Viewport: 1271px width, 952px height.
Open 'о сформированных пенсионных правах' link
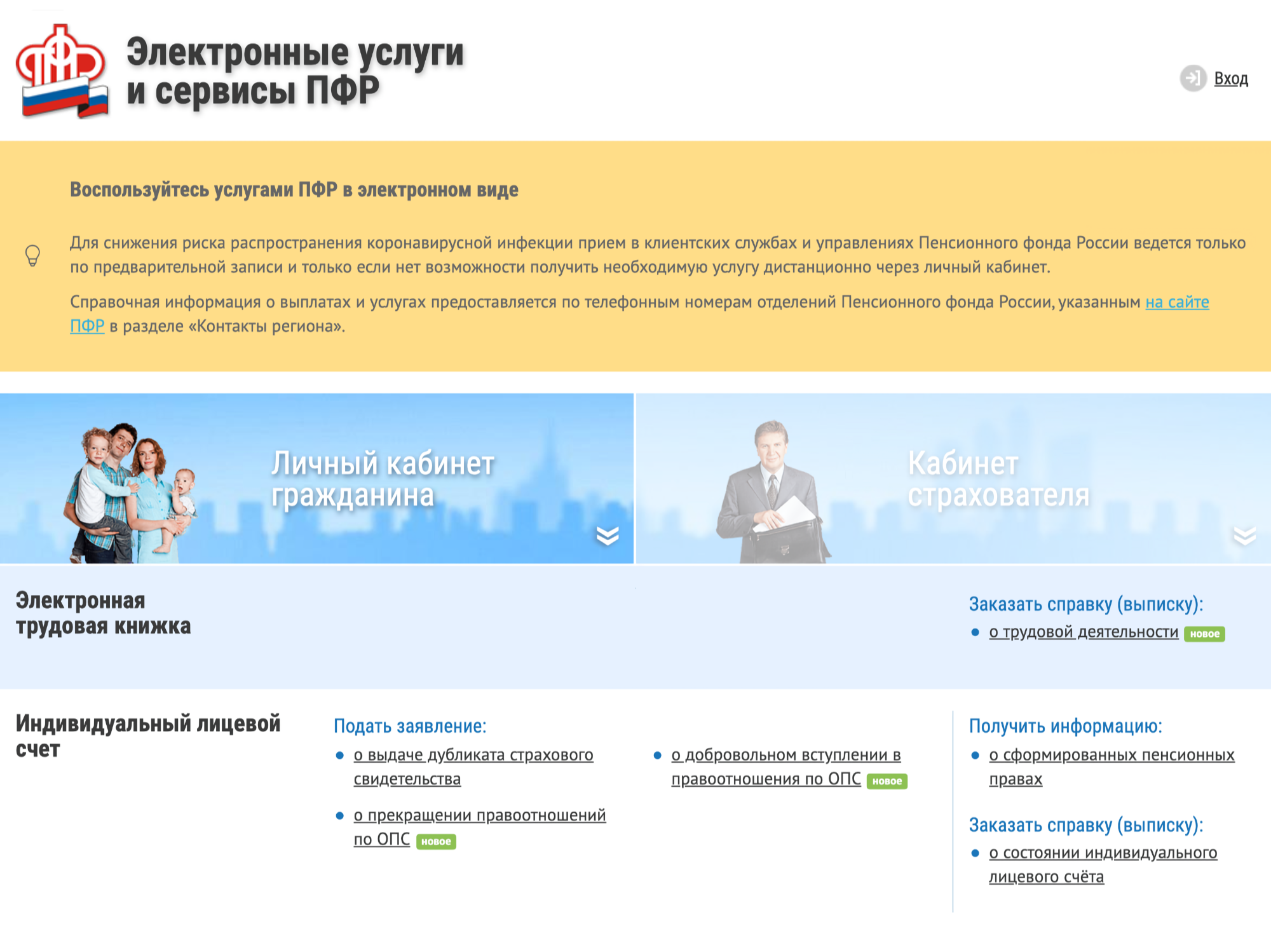[1111, 767]
